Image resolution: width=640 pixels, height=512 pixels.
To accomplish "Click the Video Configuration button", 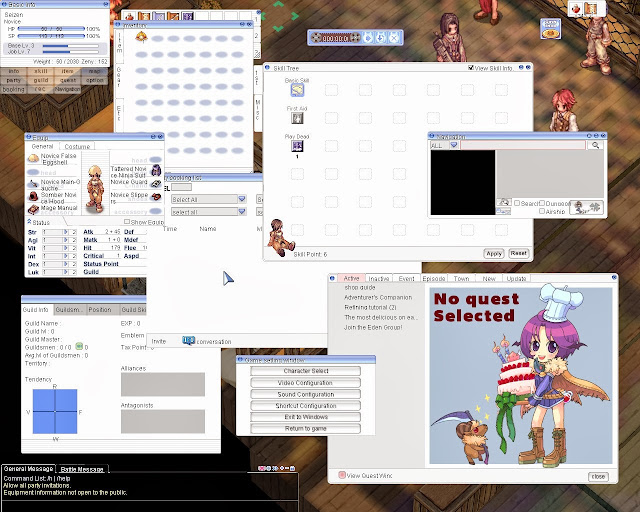I will tap(305, 383).
